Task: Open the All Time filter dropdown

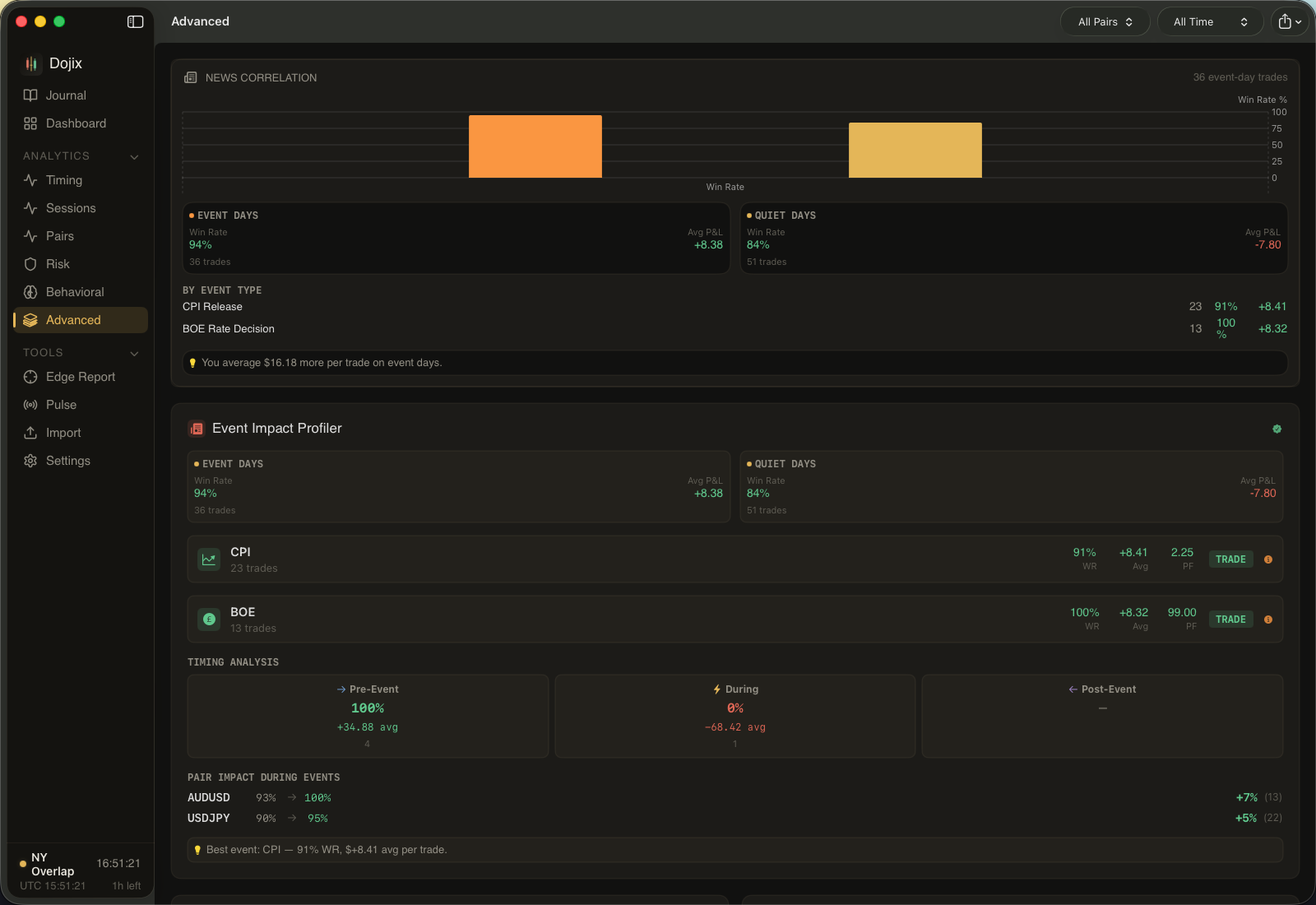Action: click(1209, 21)
